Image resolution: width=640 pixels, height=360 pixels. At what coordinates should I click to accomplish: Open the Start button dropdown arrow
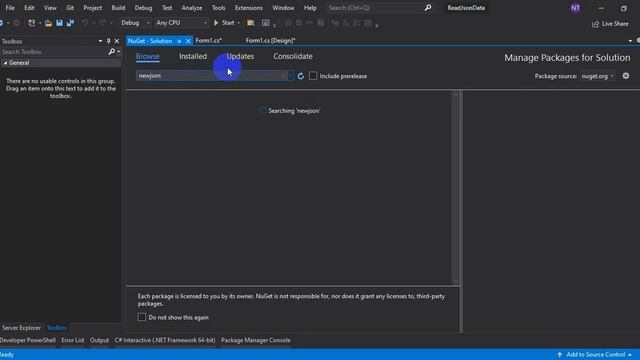coord(238,23)
